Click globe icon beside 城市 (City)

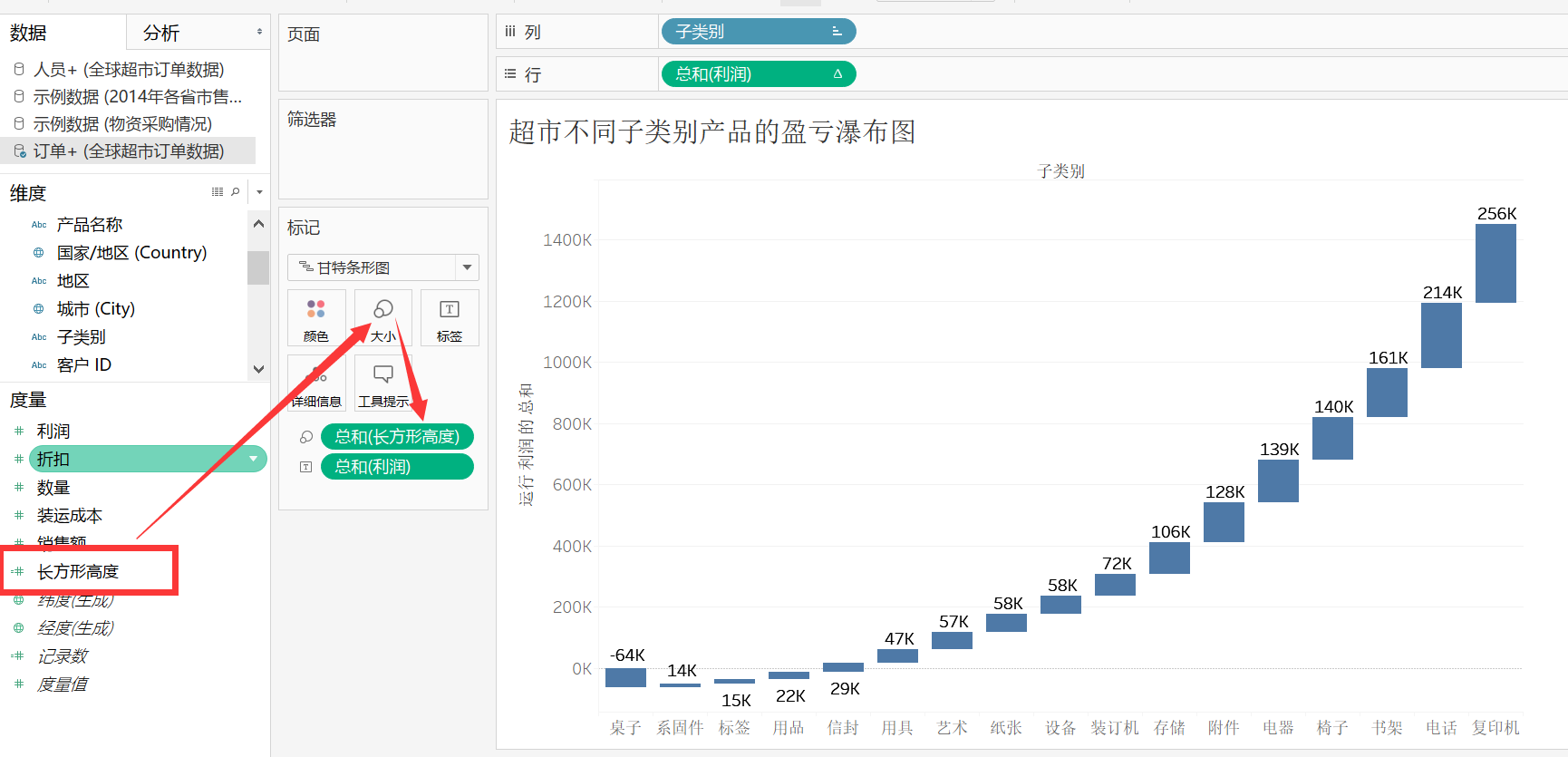pyautogui.click(x=38, y=309)
